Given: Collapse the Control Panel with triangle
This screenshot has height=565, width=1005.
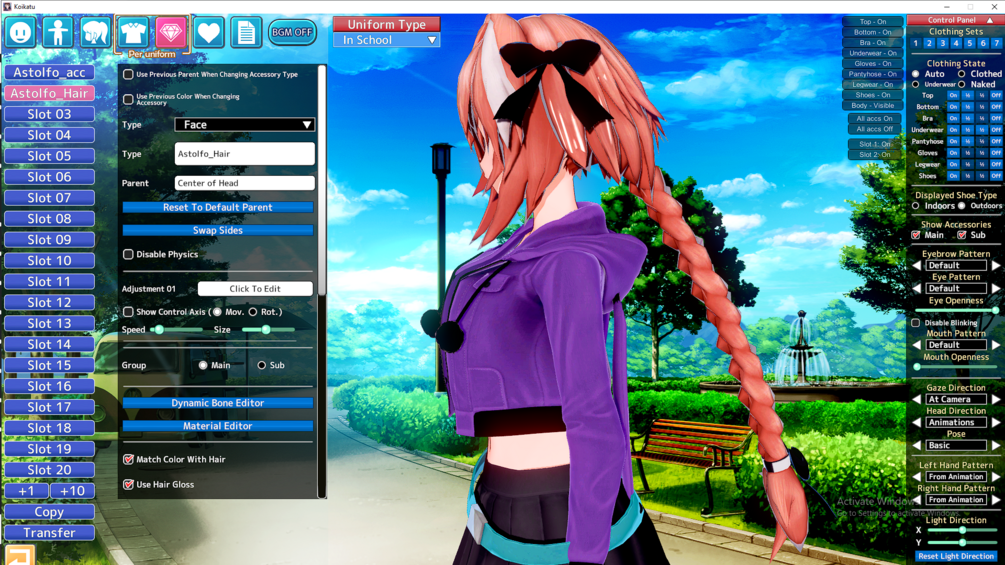Looking at the screenshot, I should point(990,20).
